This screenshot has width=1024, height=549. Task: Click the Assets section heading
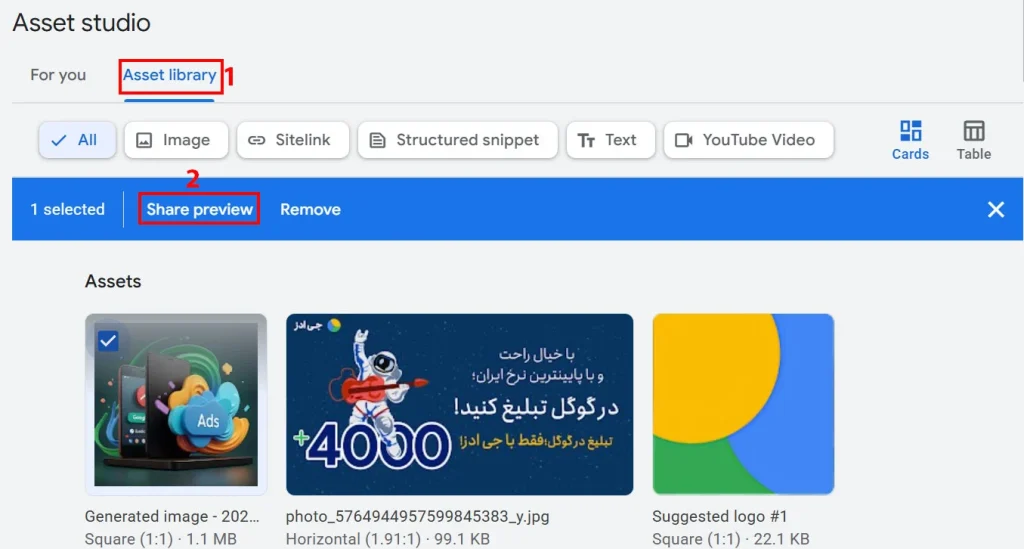[113, 281]
